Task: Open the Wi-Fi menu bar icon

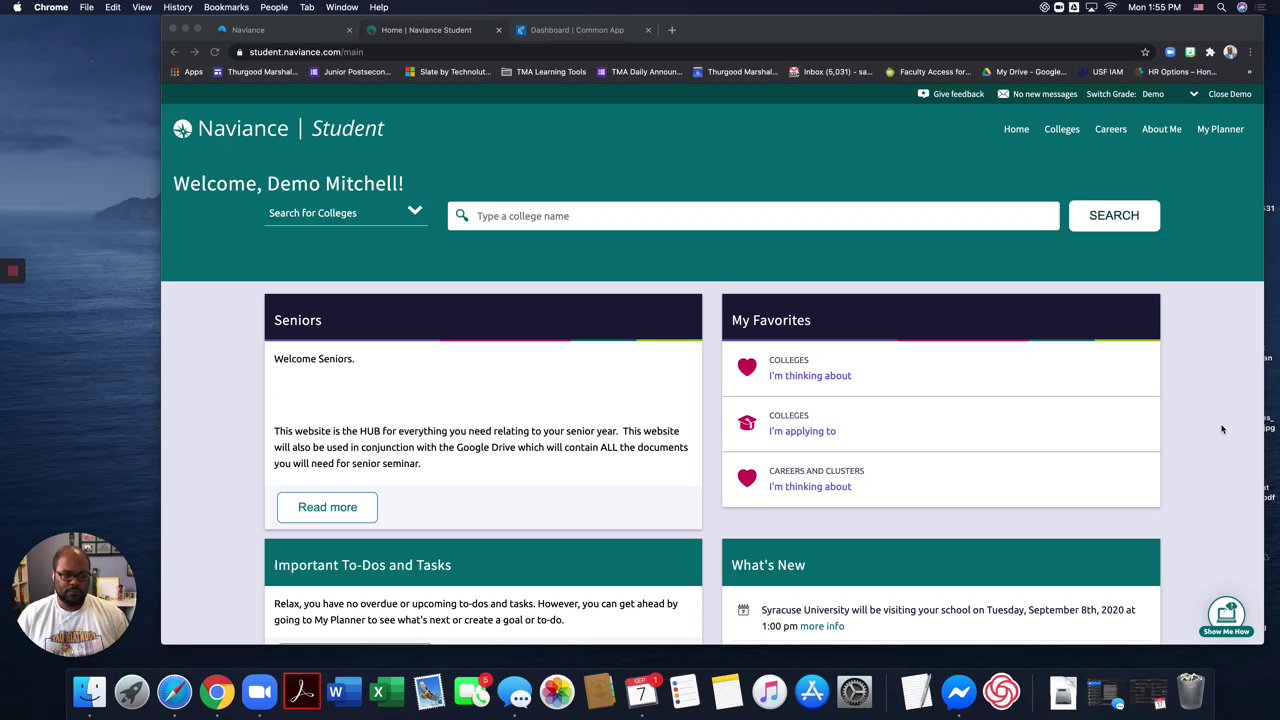Action: tap(1109, 7)
